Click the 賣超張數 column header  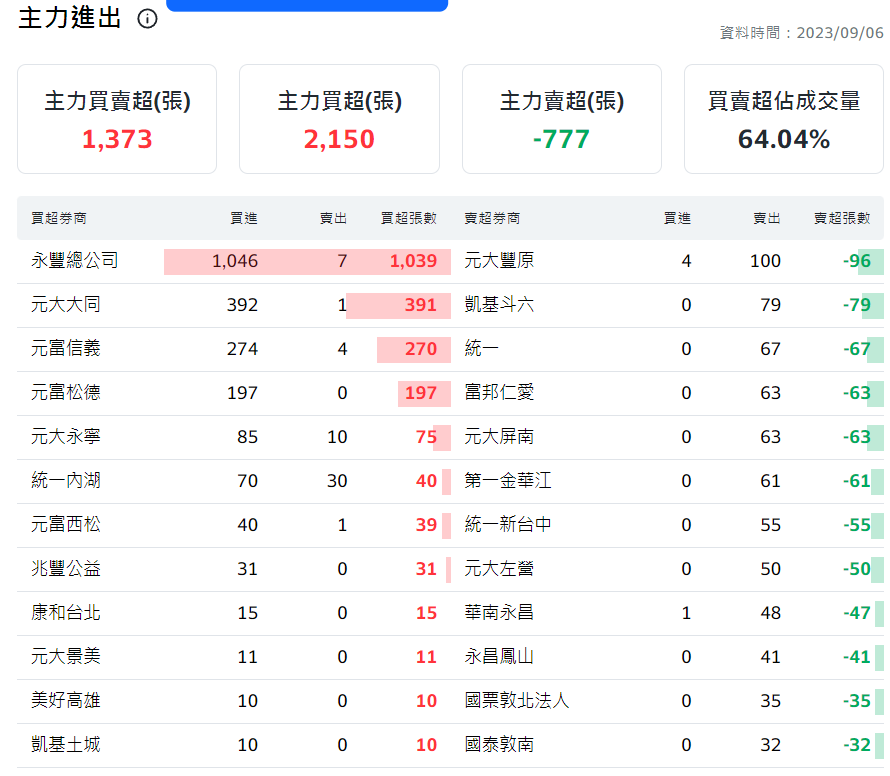(841, 218)
